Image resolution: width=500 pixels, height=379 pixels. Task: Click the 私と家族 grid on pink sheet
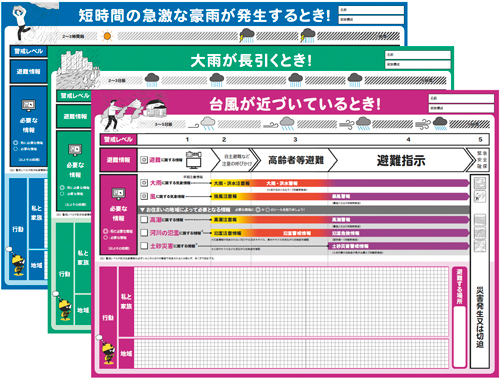291,301
